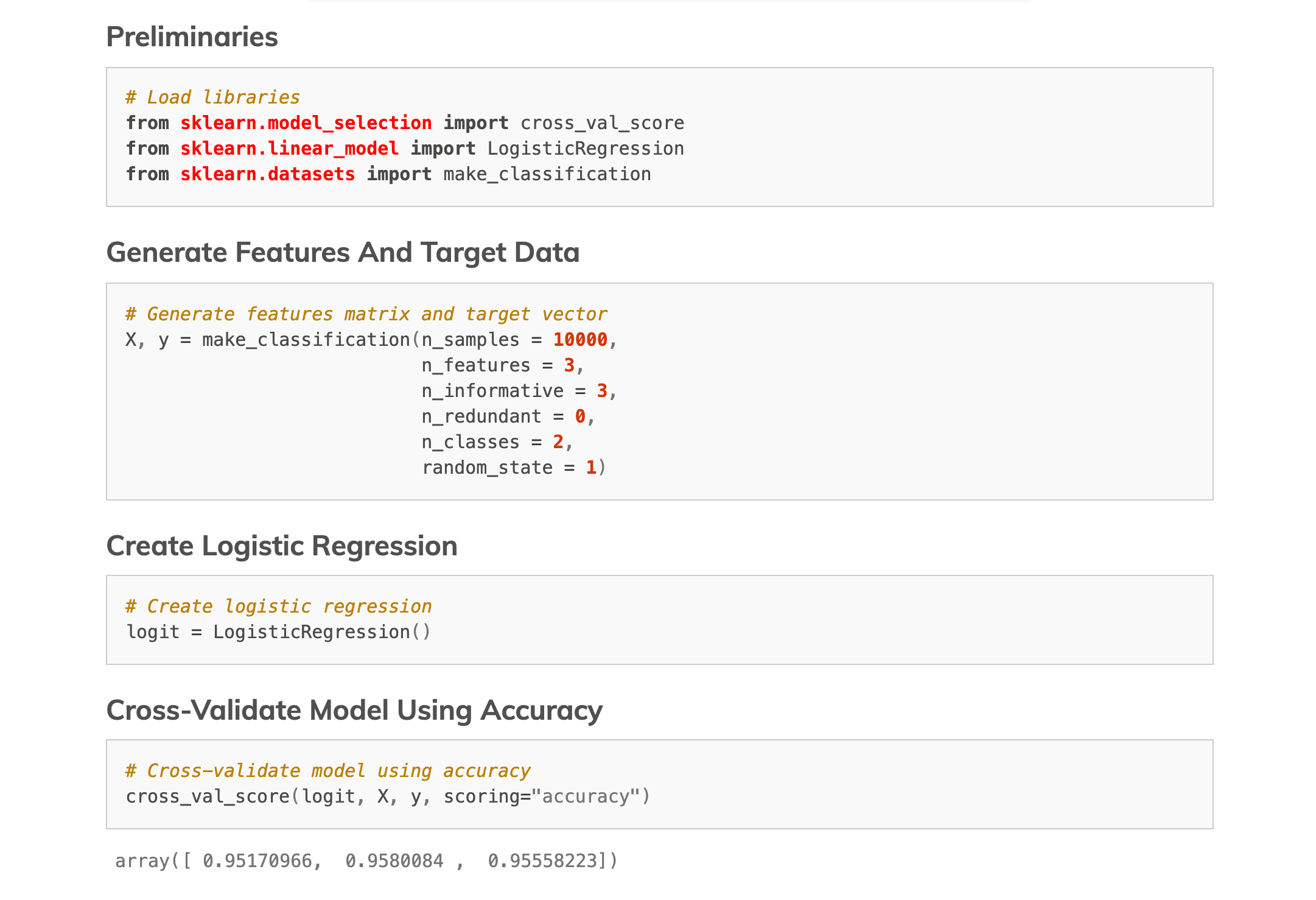Click the cross_val_score(logit, X, y...) code line
The image size is (1316, 900).
pyautogui.click(x=388, y=796)
